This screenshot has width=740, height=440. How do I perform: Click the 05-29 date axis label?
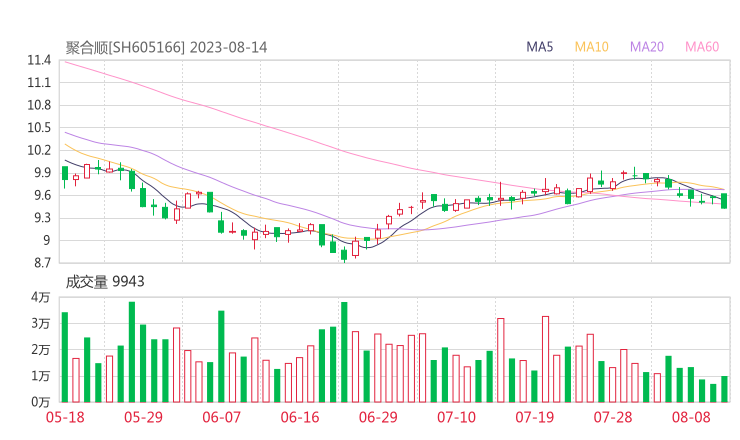pyautogui.click(x=143, y=417)
